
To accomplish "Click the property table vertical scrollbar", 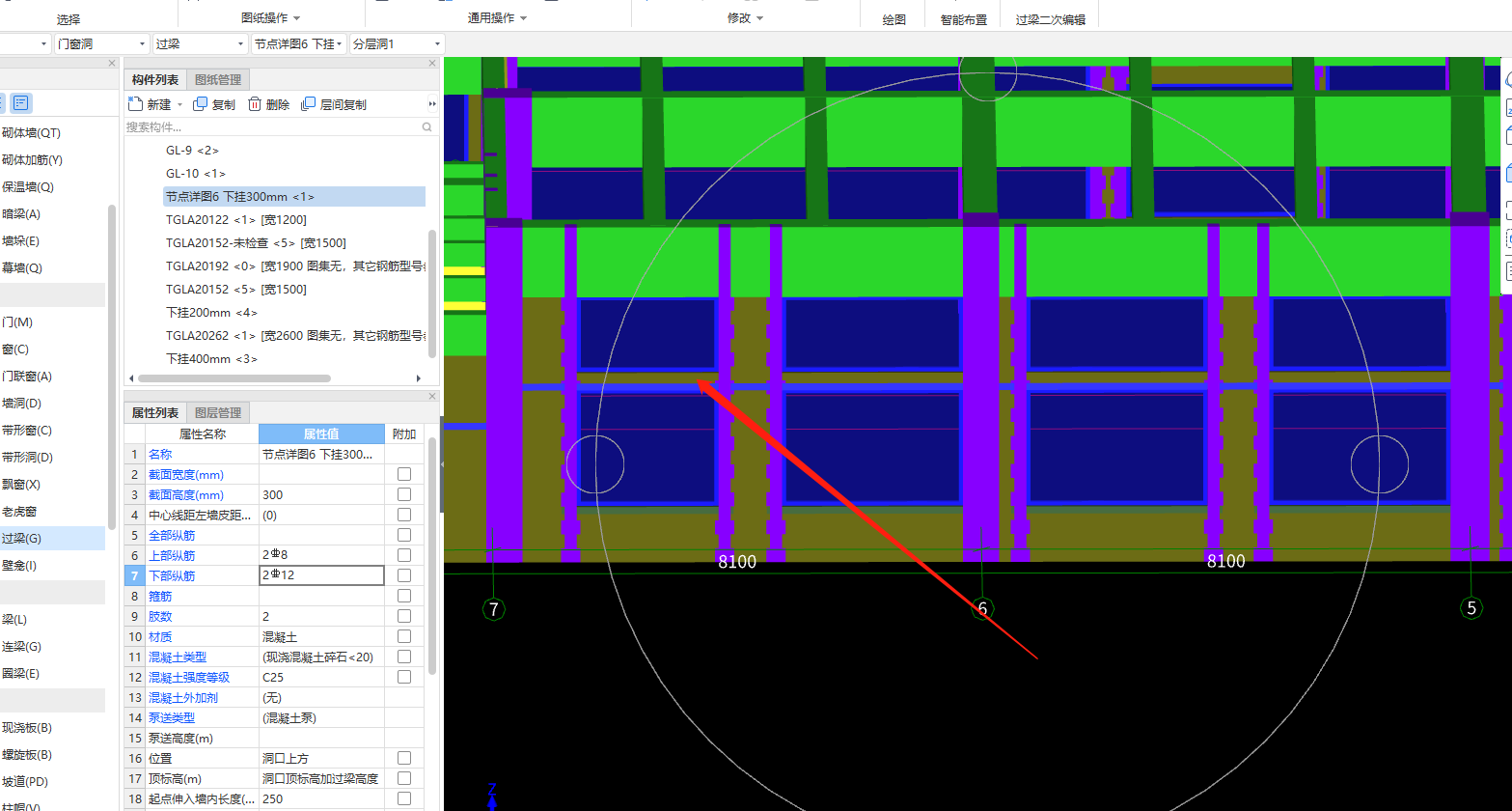I will coord(432,555).
